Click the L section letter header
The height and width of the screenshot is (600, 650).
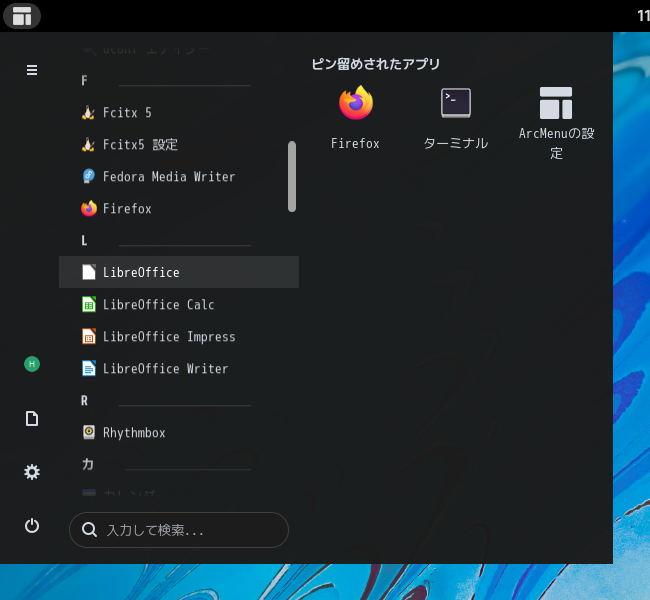84,240
